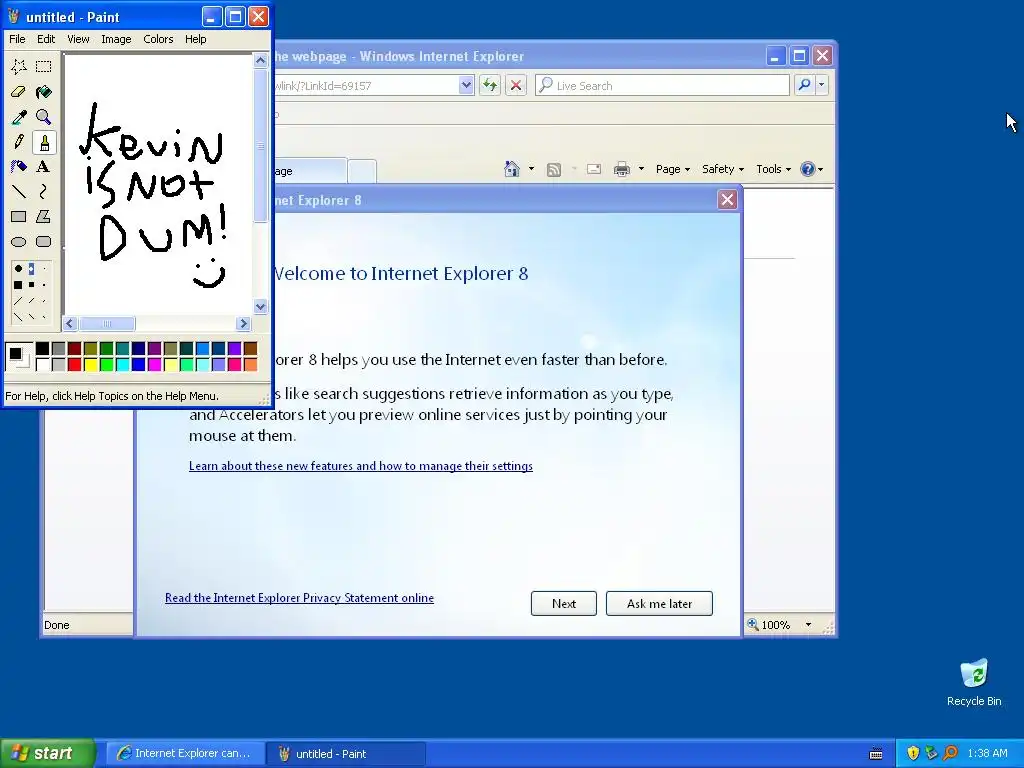Select the medium square brush shape
Image resolution: width=1024 pixels, height=768 pixels.
[31, 285]
